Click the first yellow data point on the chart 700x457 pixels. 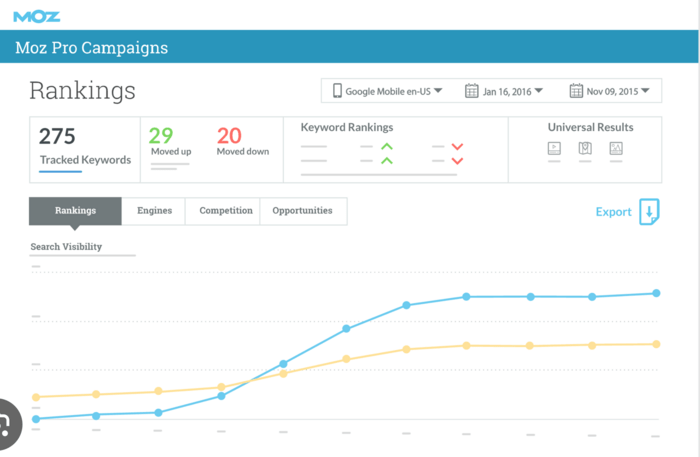tap(36, 397)
